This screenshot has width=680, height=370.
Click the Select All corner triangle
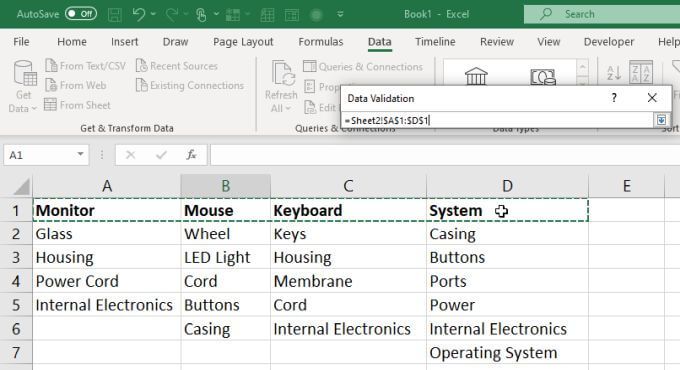(22, 187)
